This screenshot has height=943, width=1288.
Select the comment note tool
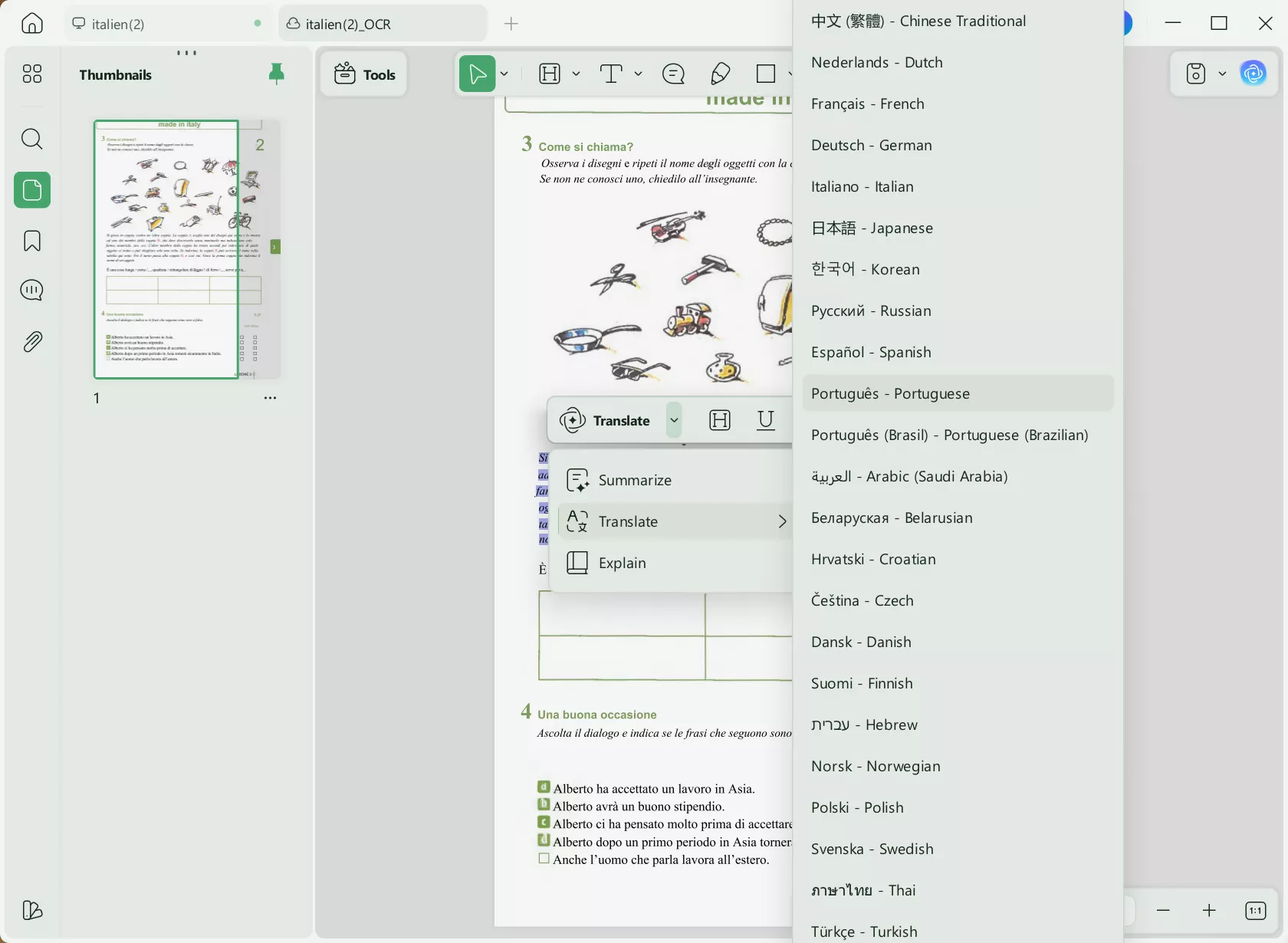673,74
